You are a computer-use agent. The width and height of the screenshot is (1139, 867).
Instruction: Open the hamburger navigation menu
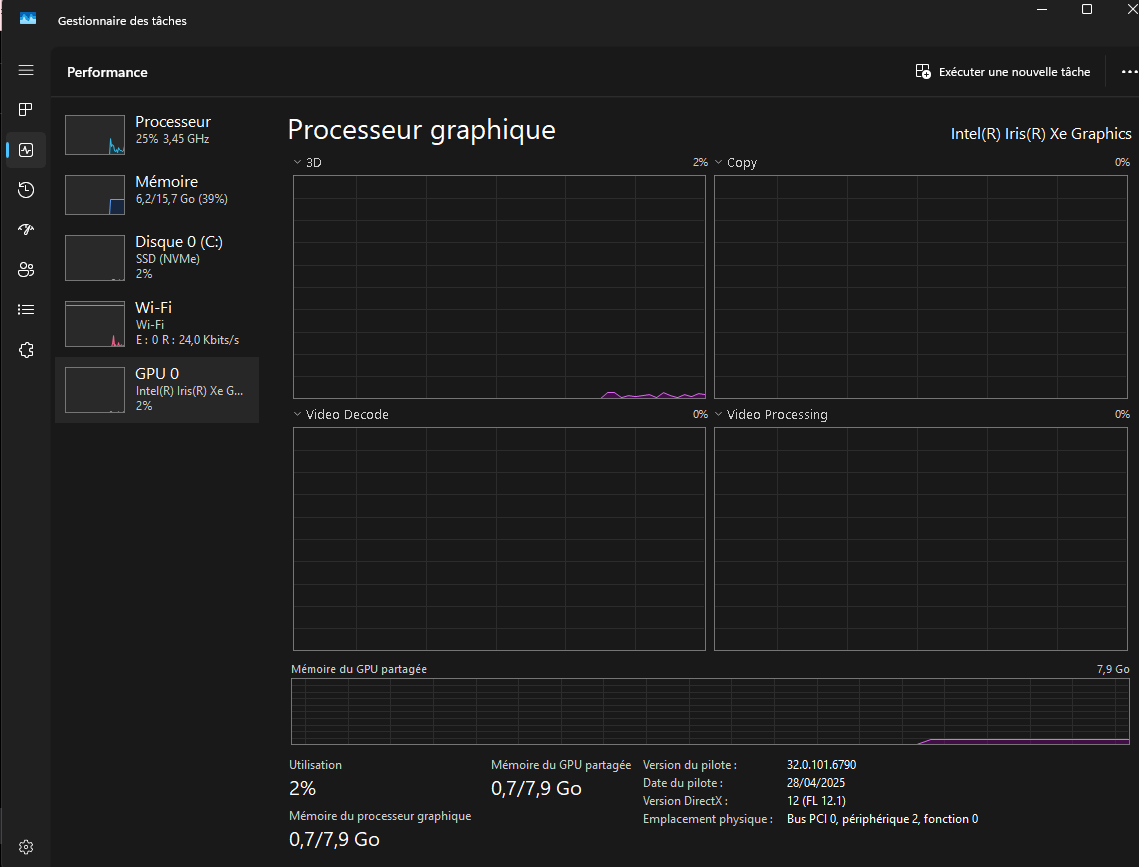[26, 70]
